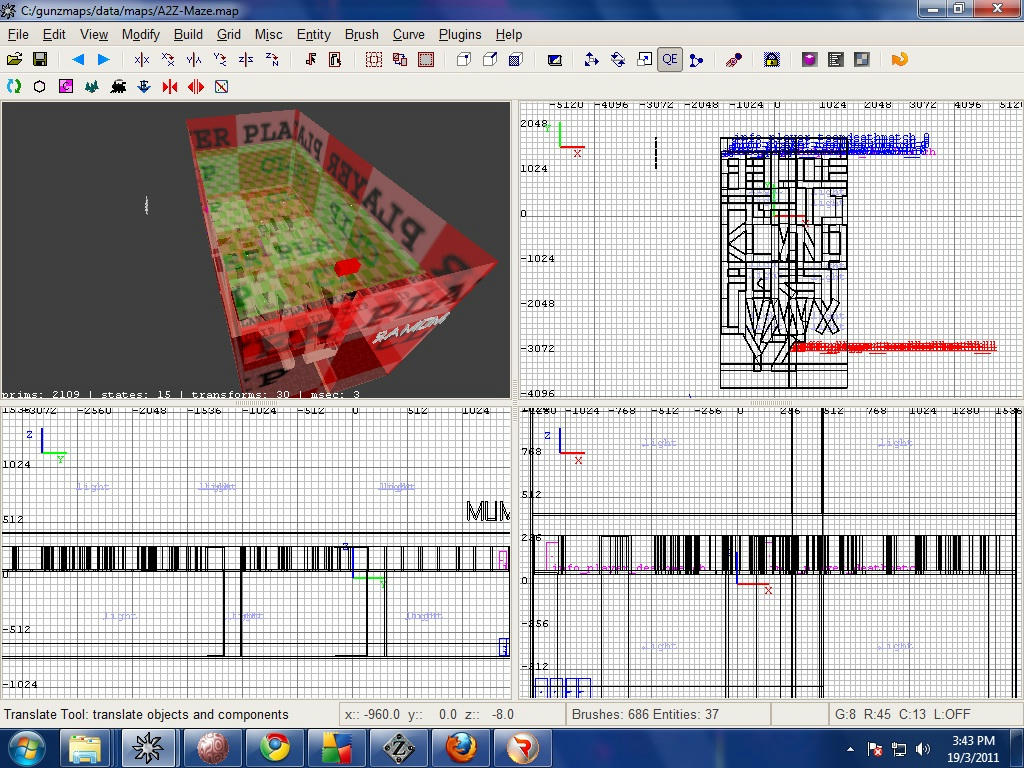This screenshot has height=768, width=1024.
Task: Click the train icon on the second toolbar row
Action: (117, 86)
